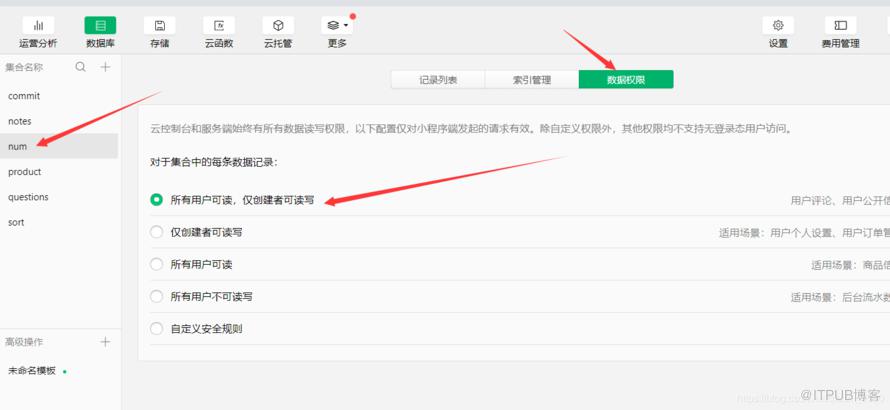Click the 集合名称 header label

(24, 67)
